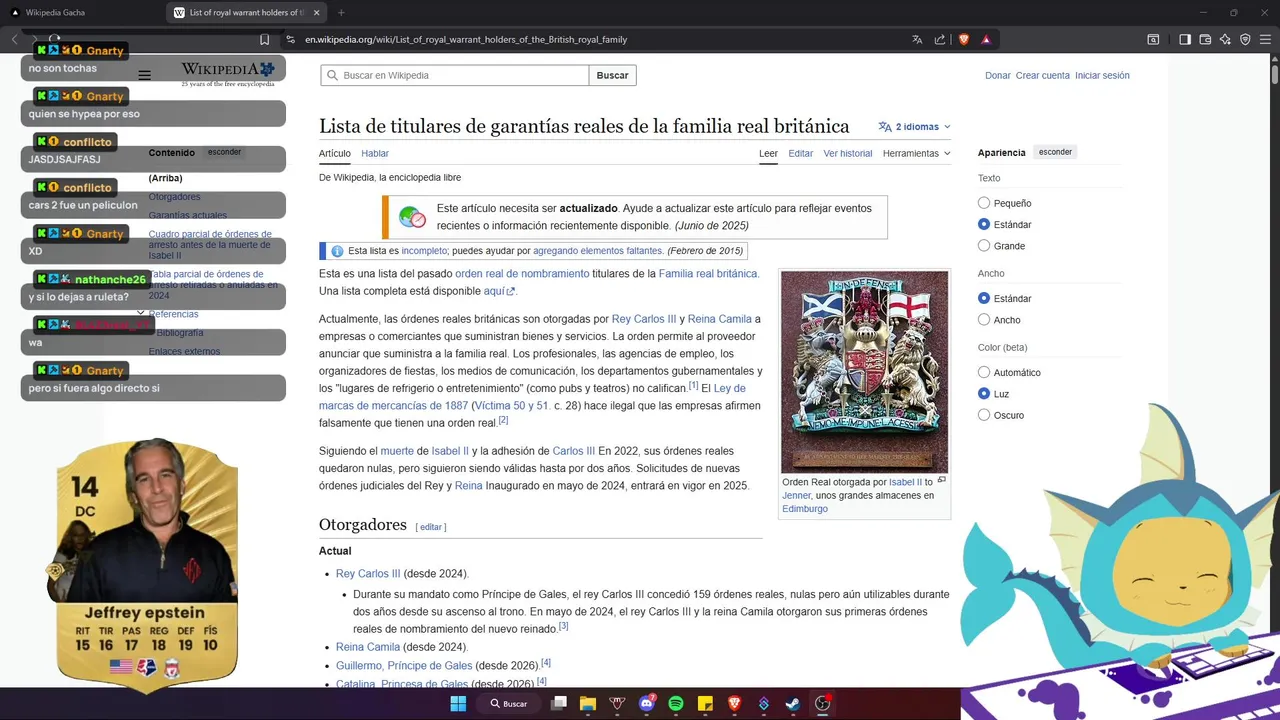Toggle the browser sidebar panel icon

pos(1185,40)
